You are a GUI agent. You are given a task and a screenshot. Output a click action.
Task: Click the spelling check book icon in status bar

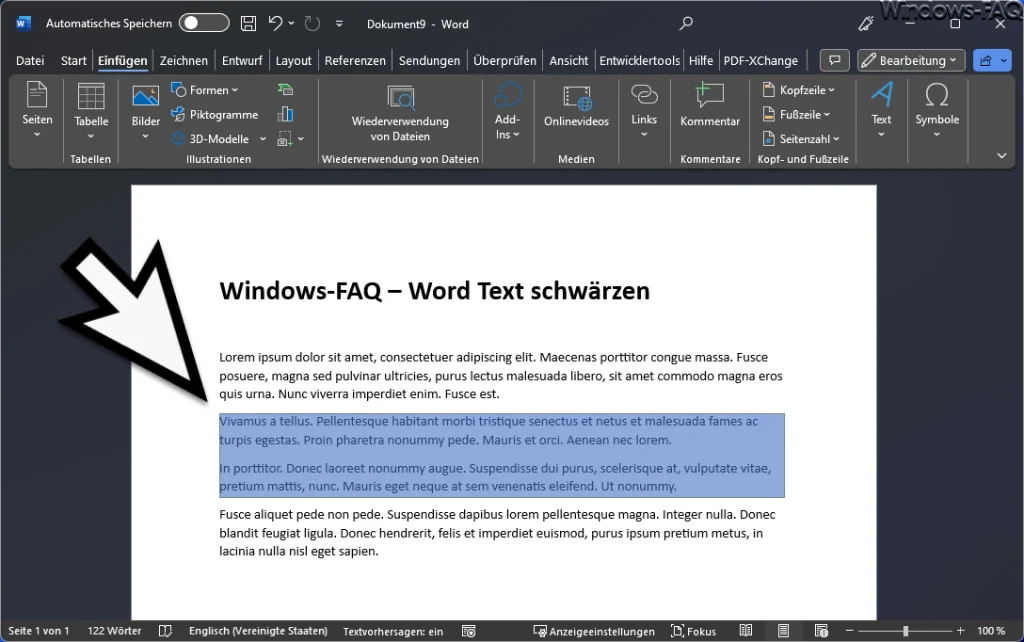coord(165,631)
